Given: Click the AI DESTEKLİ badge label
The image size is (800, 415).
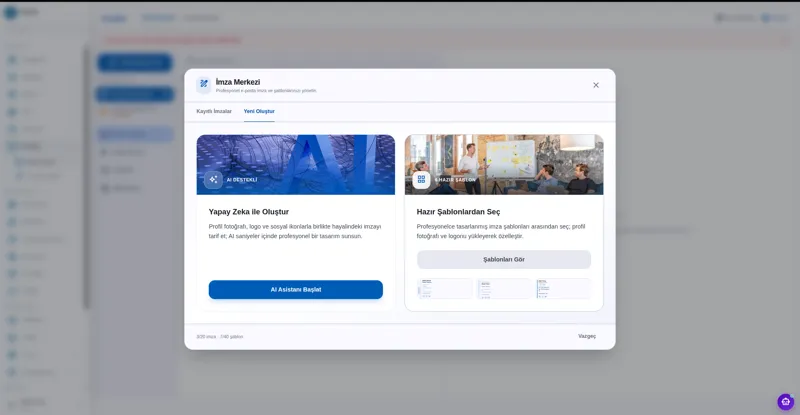Looking at the screenshot, I should pos(242,180).
